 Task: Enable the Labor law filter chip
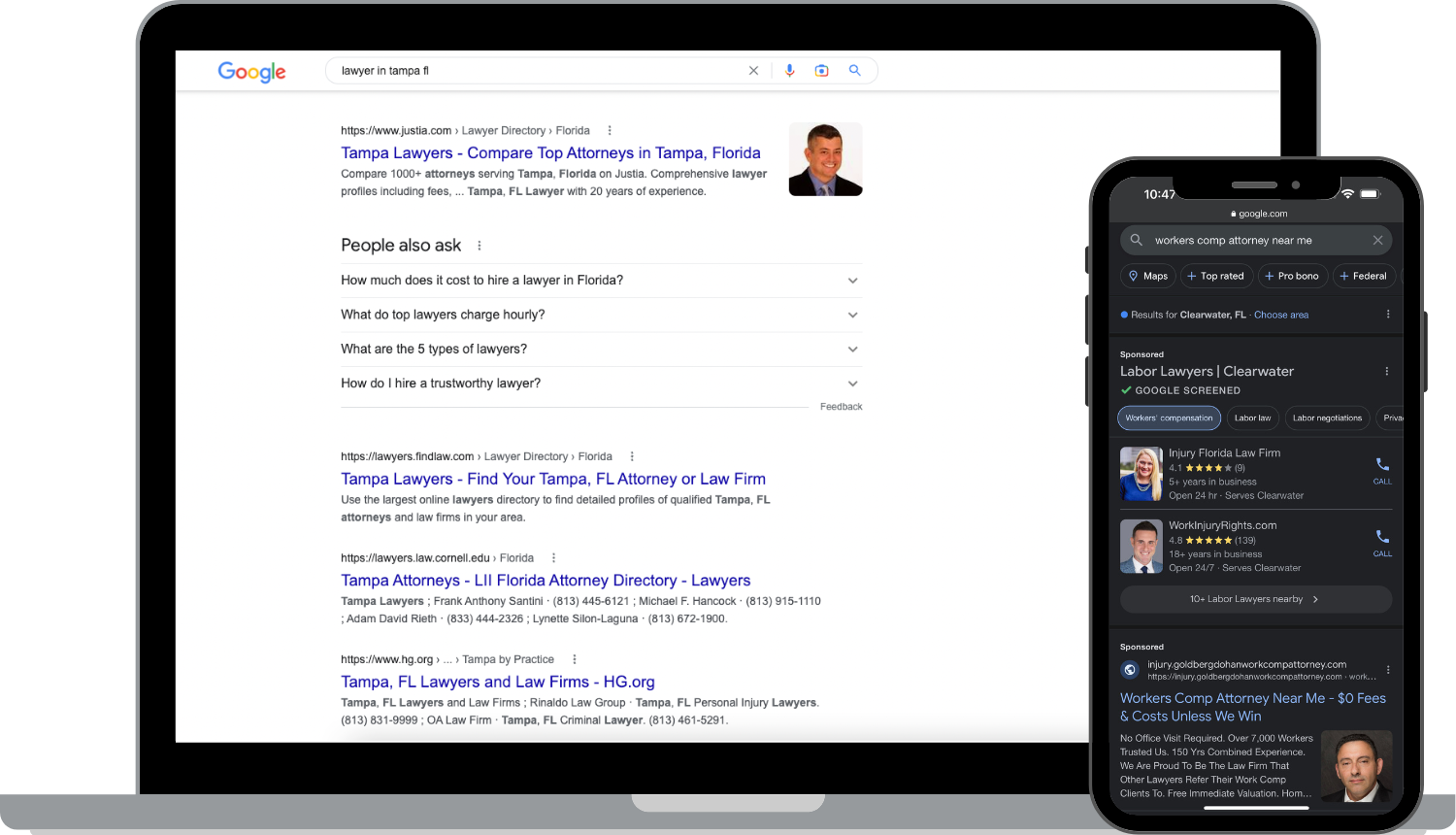tap(1252, 417)
